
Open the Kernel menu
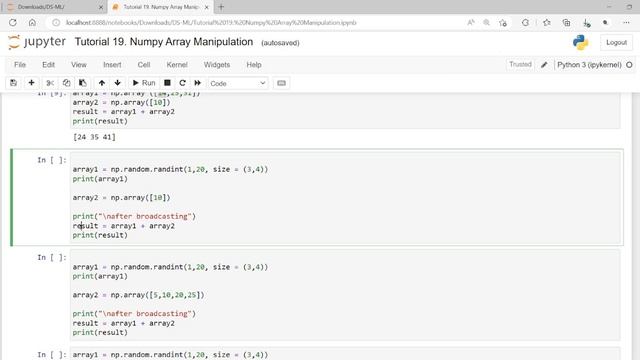pos(177,64)
